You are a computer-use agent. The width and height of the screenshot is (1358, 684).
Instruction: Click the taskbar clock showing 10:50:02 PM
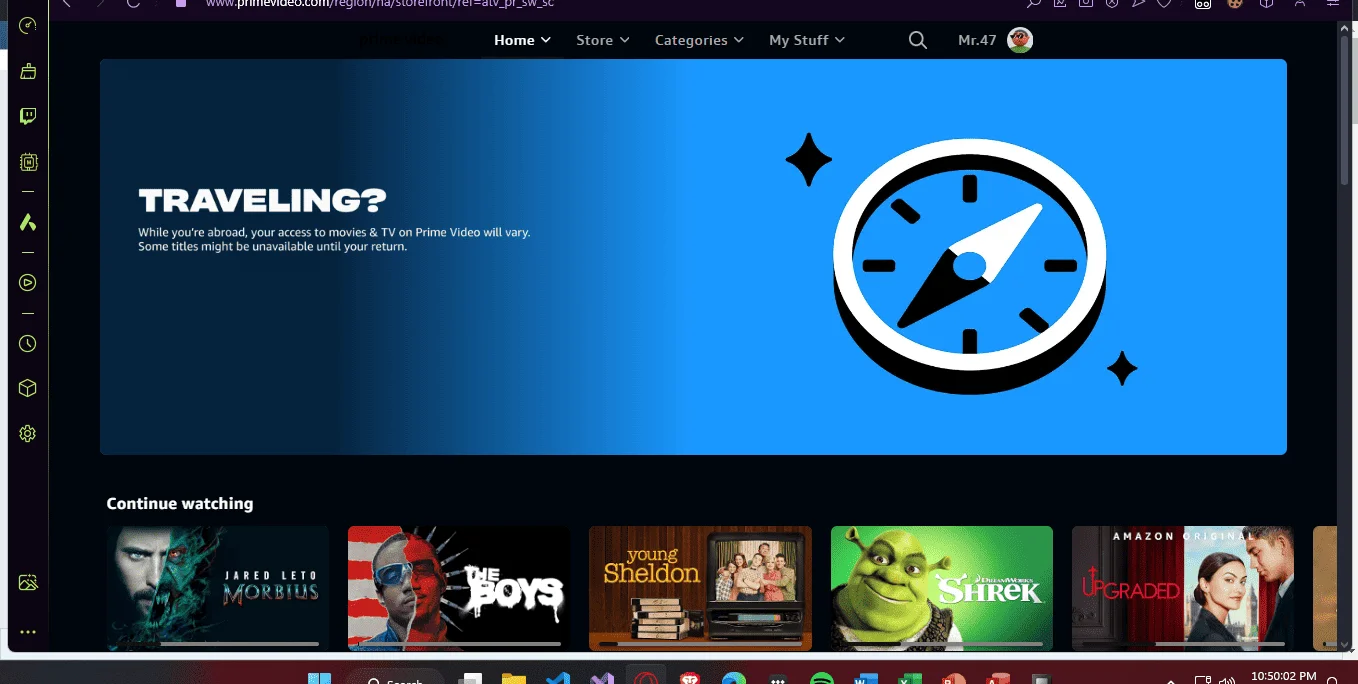pos(1283,677)
